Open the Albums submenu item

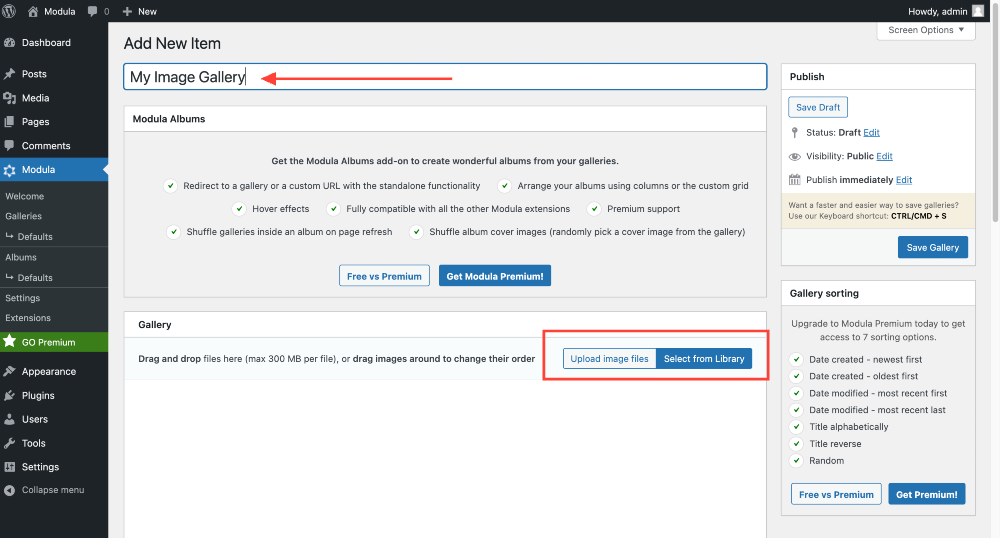[21, 258]
